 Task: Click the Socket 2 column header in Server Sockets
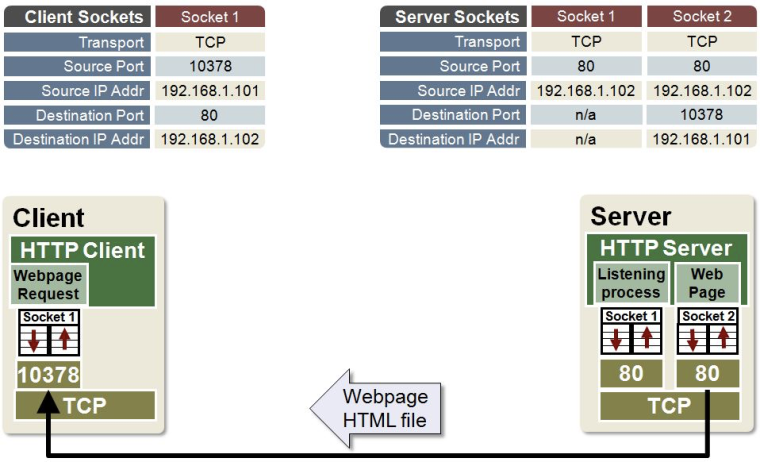701,17
